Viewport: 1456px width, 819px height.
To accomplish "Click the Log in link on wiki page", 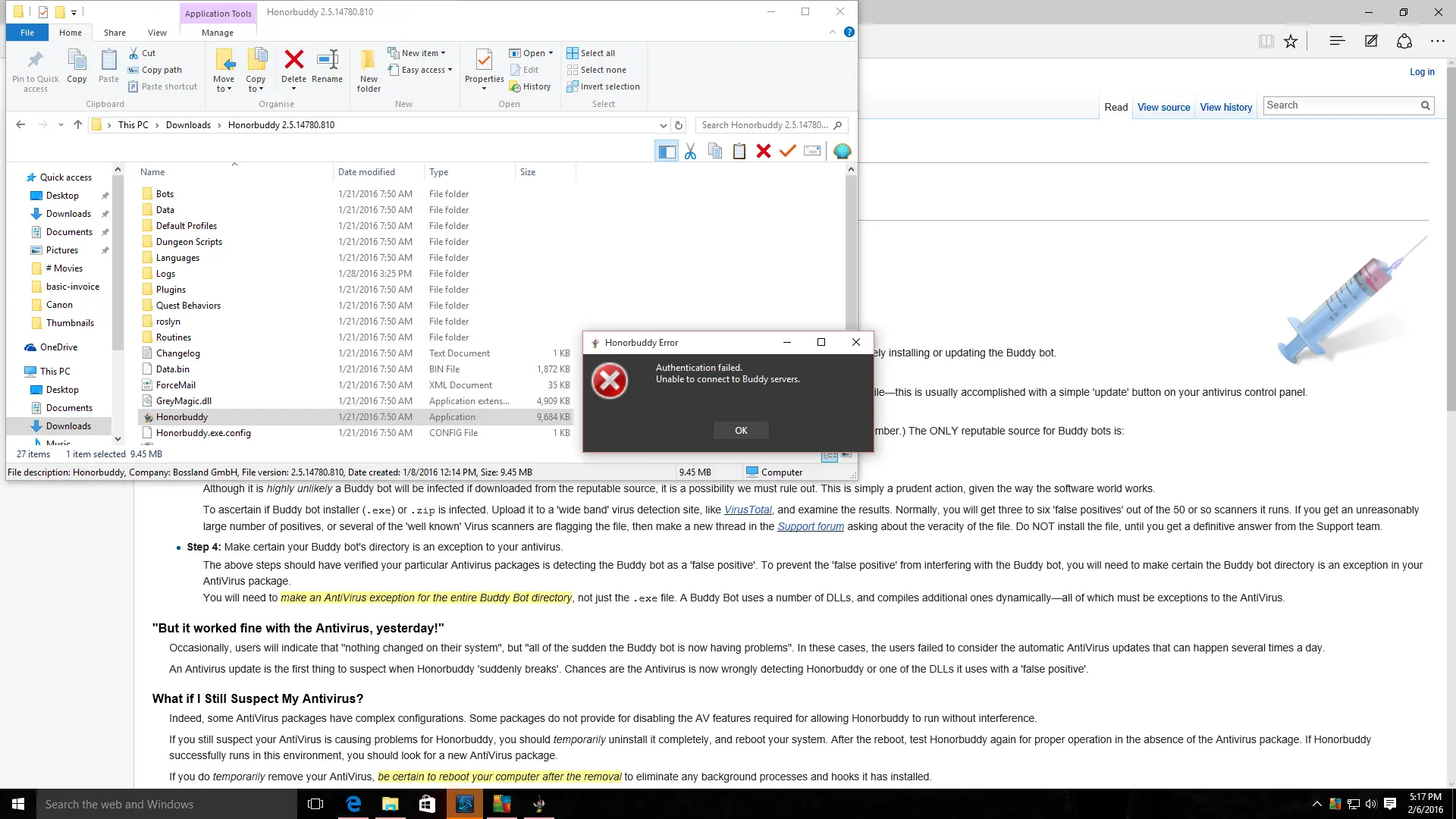I will pyautogui.click(x=1422, y=72).
